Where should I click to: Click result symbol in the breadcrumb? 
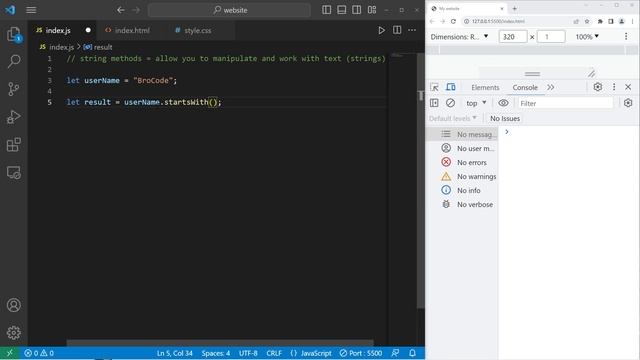pos(98,47)
